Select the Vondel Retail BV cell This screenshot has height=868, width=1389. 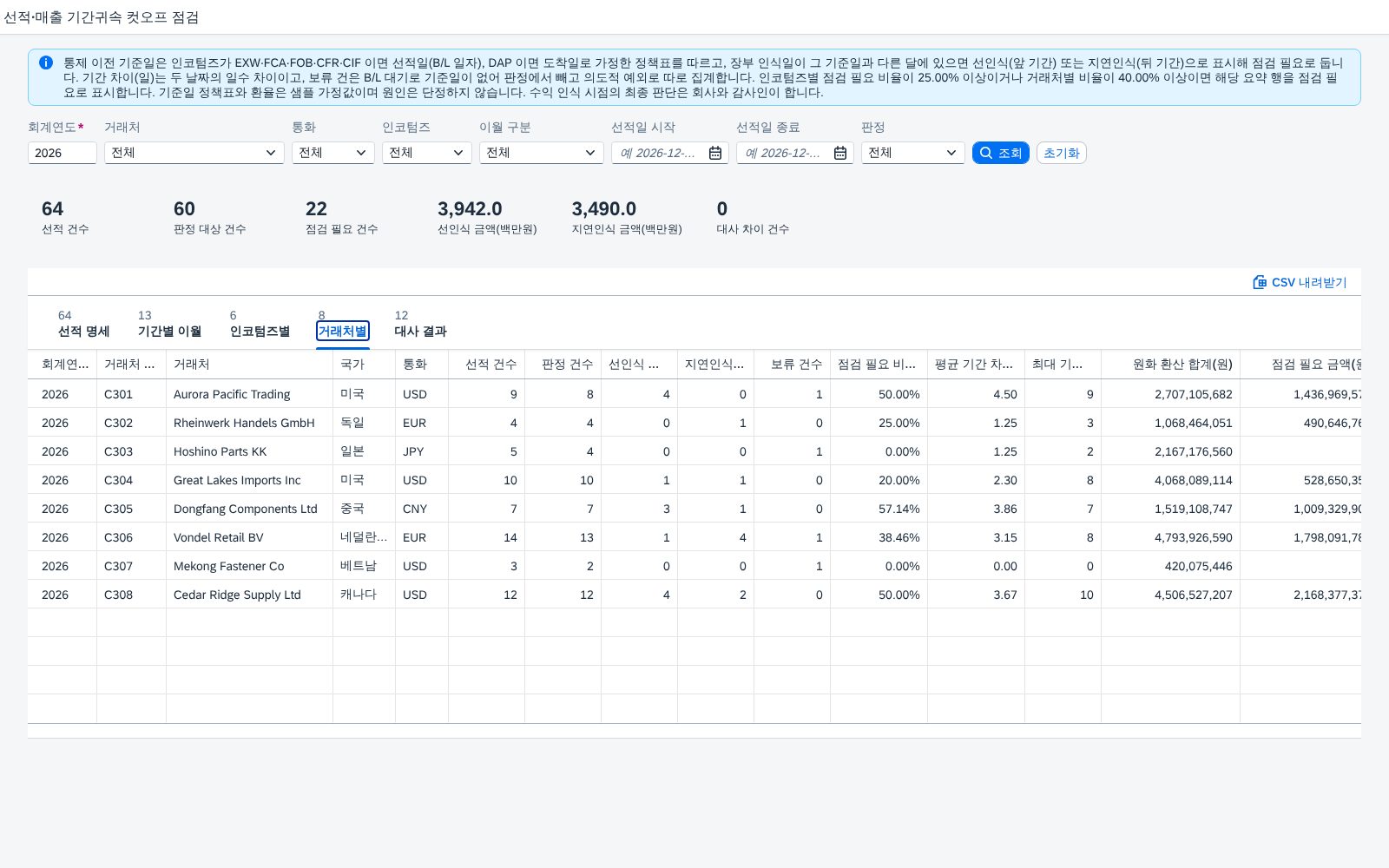pos(250,537)
